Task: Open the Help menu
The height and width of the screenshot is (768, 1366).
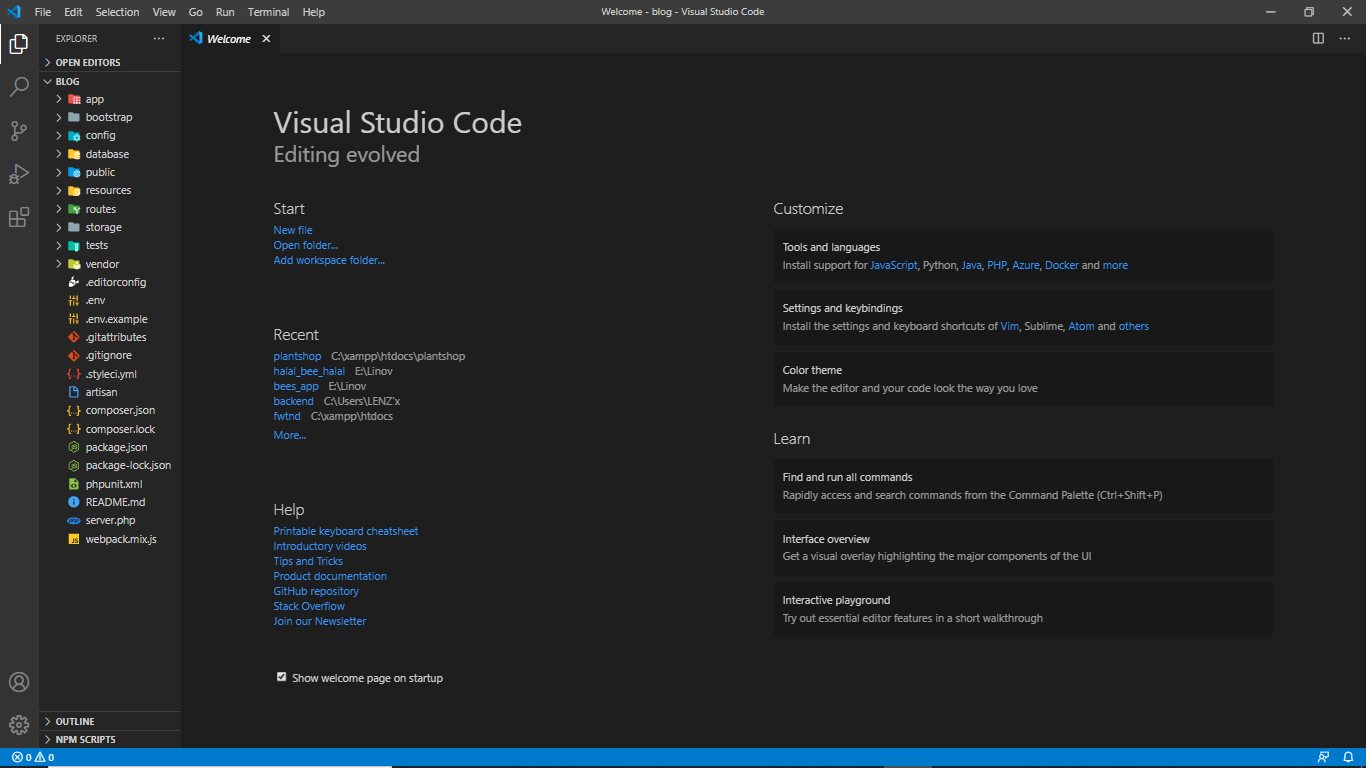Action: tap(314, 12)
